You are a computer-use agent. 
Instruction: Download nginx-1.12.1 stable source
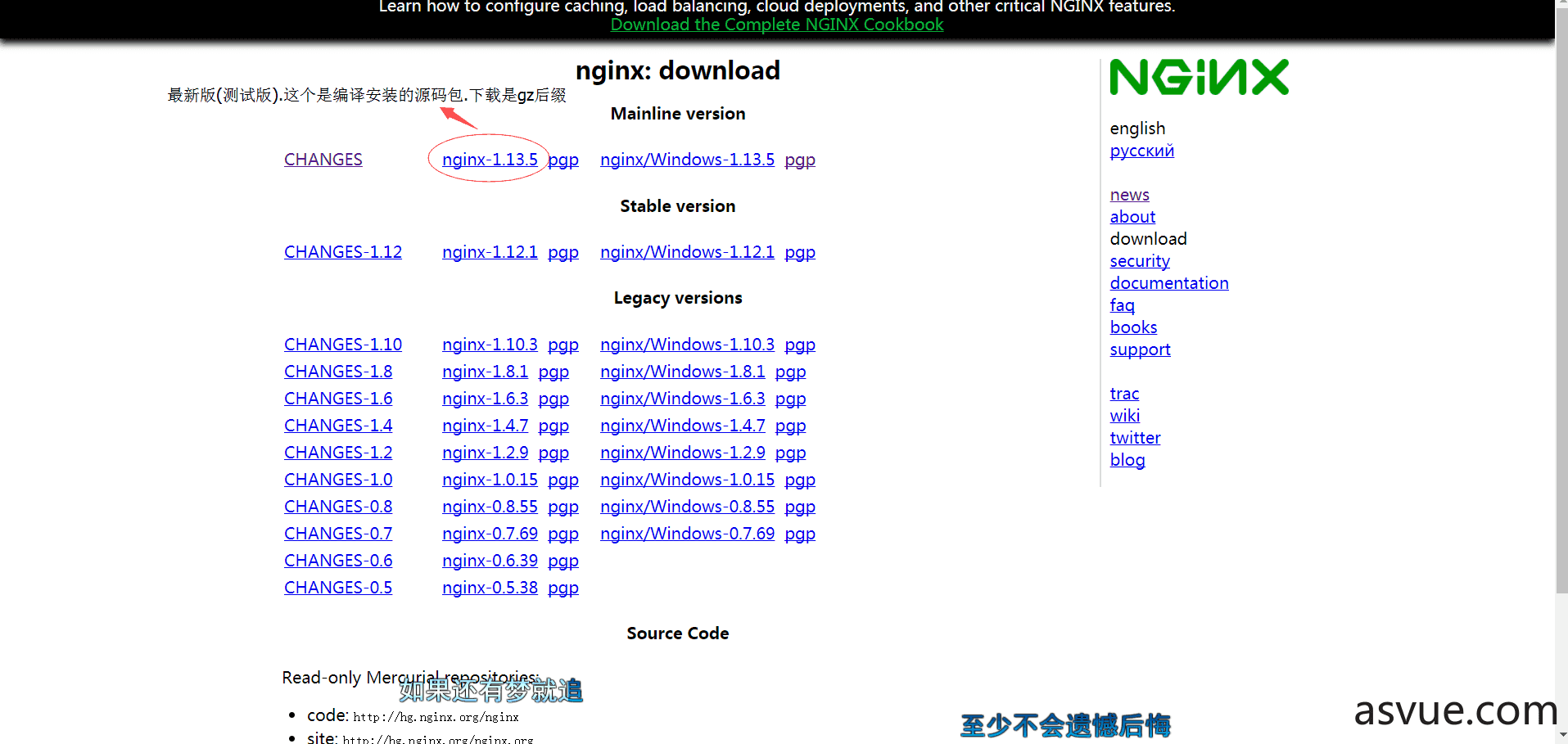490,252
